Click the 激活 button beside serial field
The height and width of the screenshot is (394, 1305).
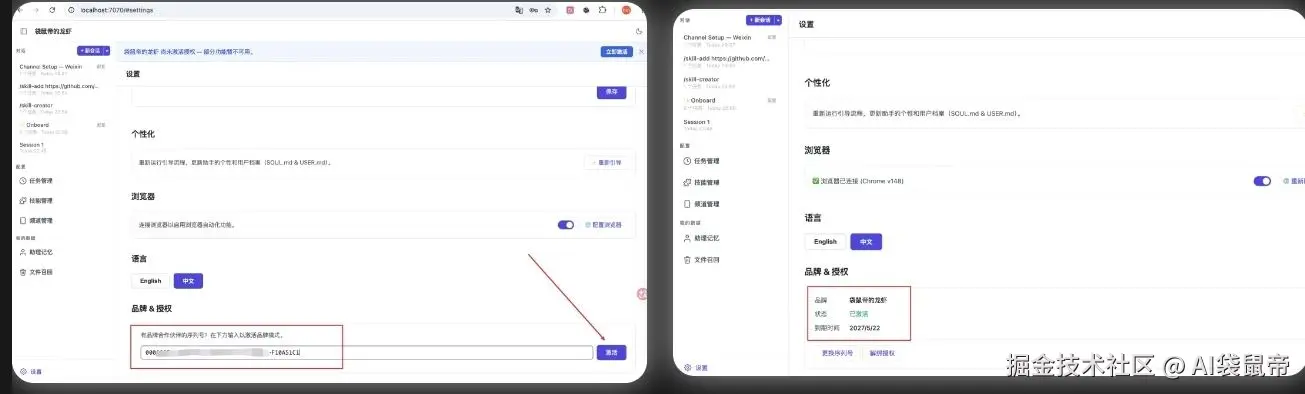611,353
